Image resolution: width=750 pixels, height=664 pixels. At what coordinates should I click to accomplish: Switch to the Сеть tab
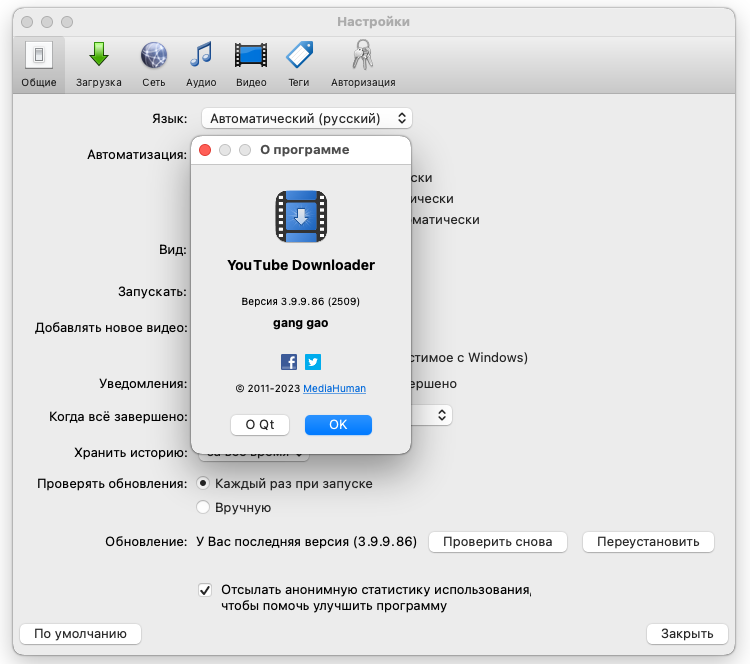pos(154,65)
